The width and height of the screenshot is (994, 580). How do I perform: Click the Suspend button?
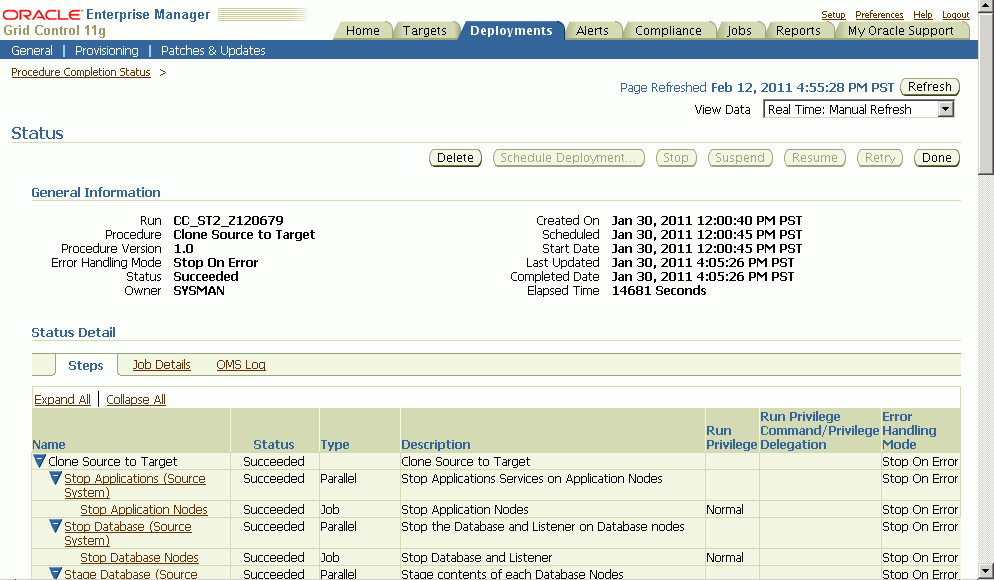tap(740, 158)
